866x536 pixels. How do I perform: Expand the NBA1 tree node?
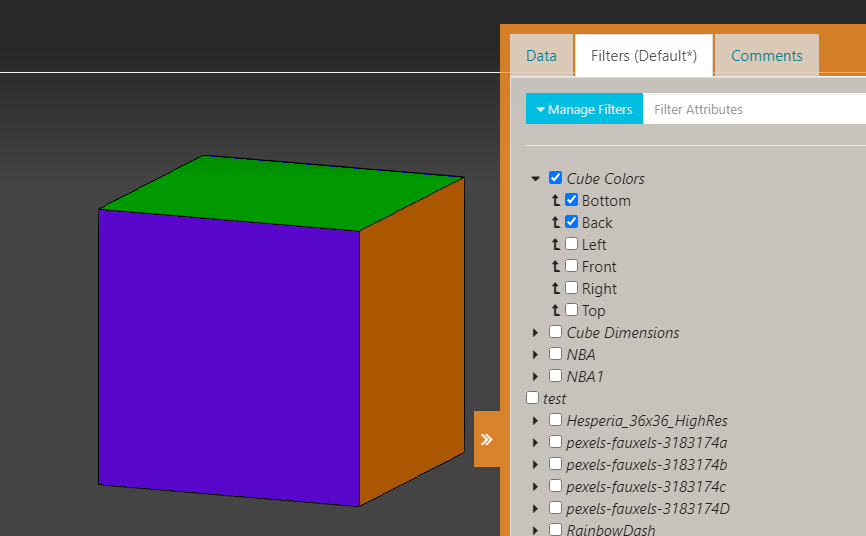click(535, 377)
